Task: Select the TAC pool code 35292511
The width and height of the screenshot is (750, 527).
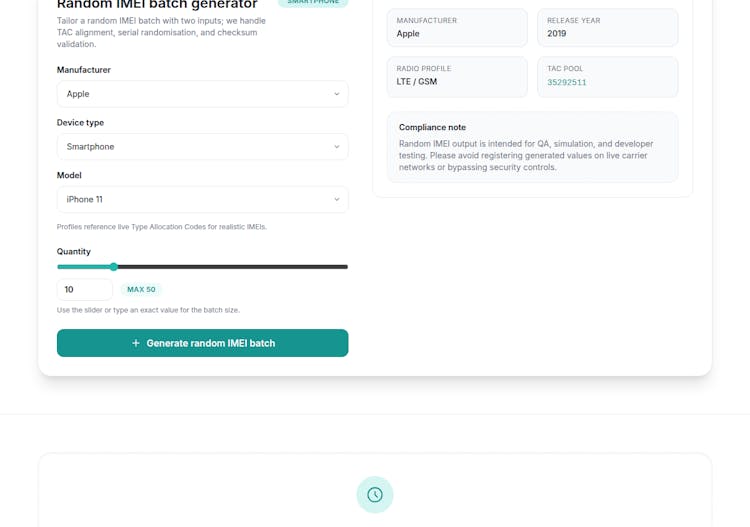Action: coord(567,82)
